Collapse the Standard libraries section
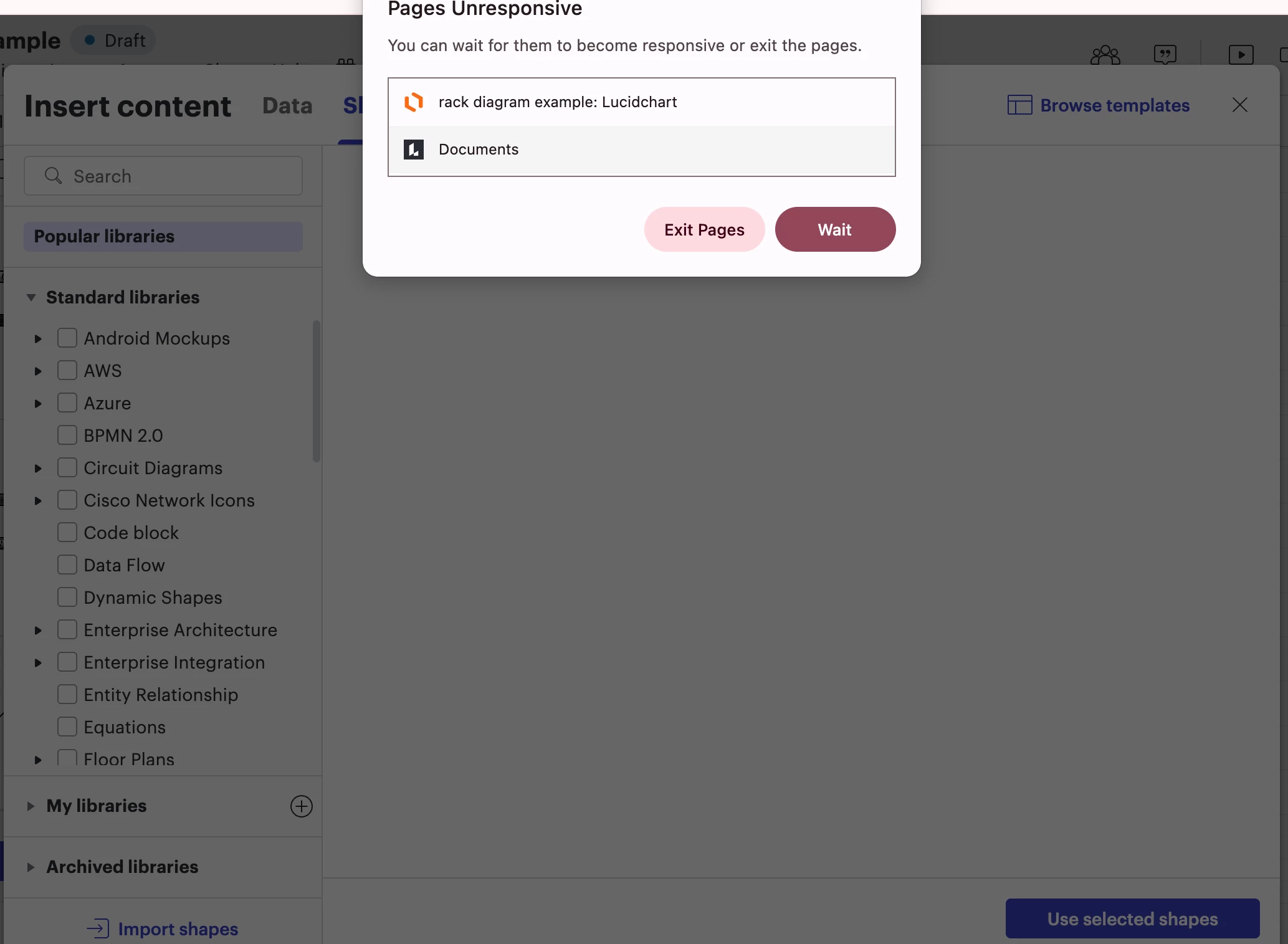The width and height of the screenshot is (1288, 944). (x=31, y=298)
